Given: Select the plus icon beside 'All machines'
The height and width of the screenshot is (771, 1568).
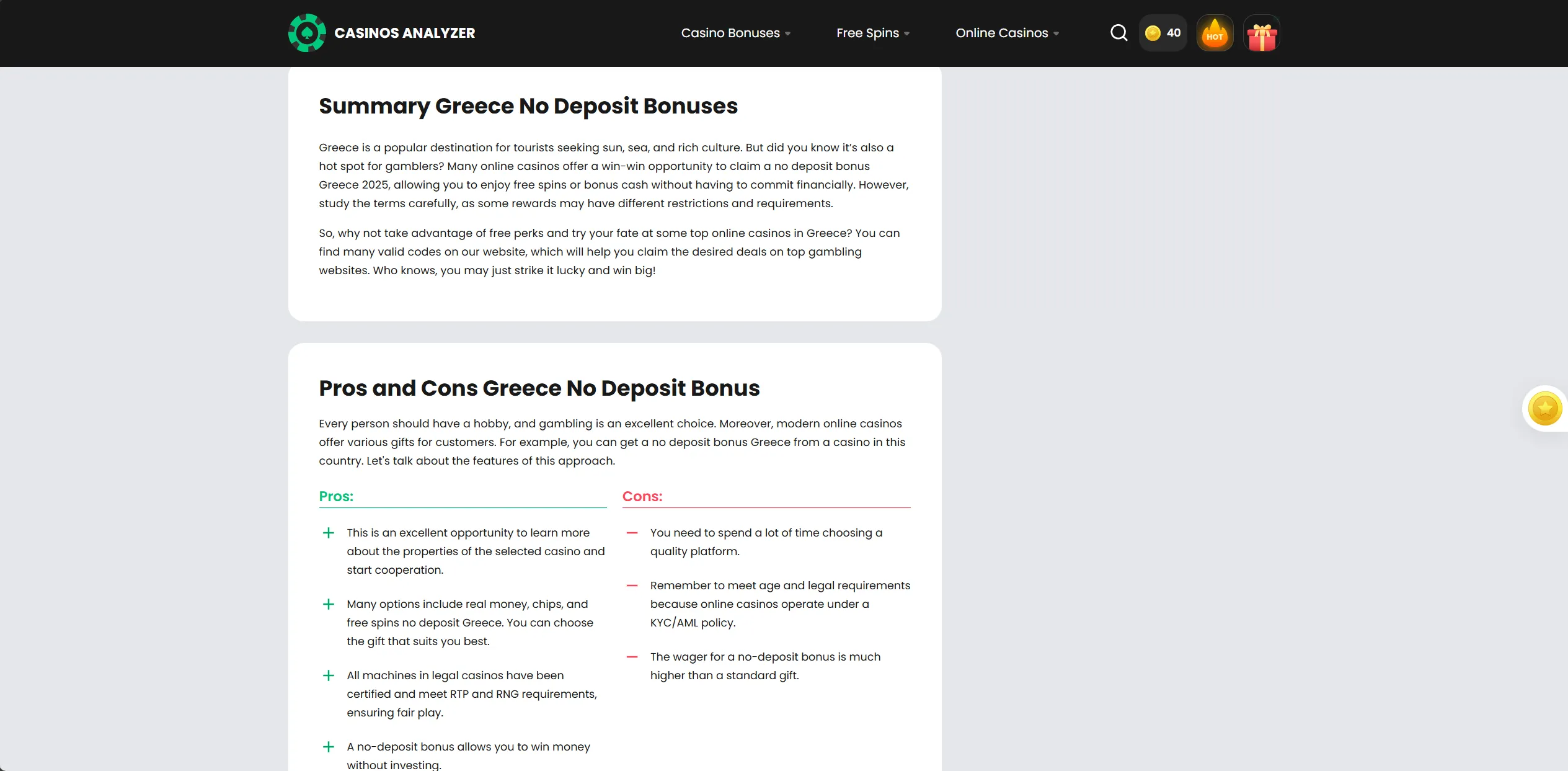Looking at the screenshot, I should point(329,675).
